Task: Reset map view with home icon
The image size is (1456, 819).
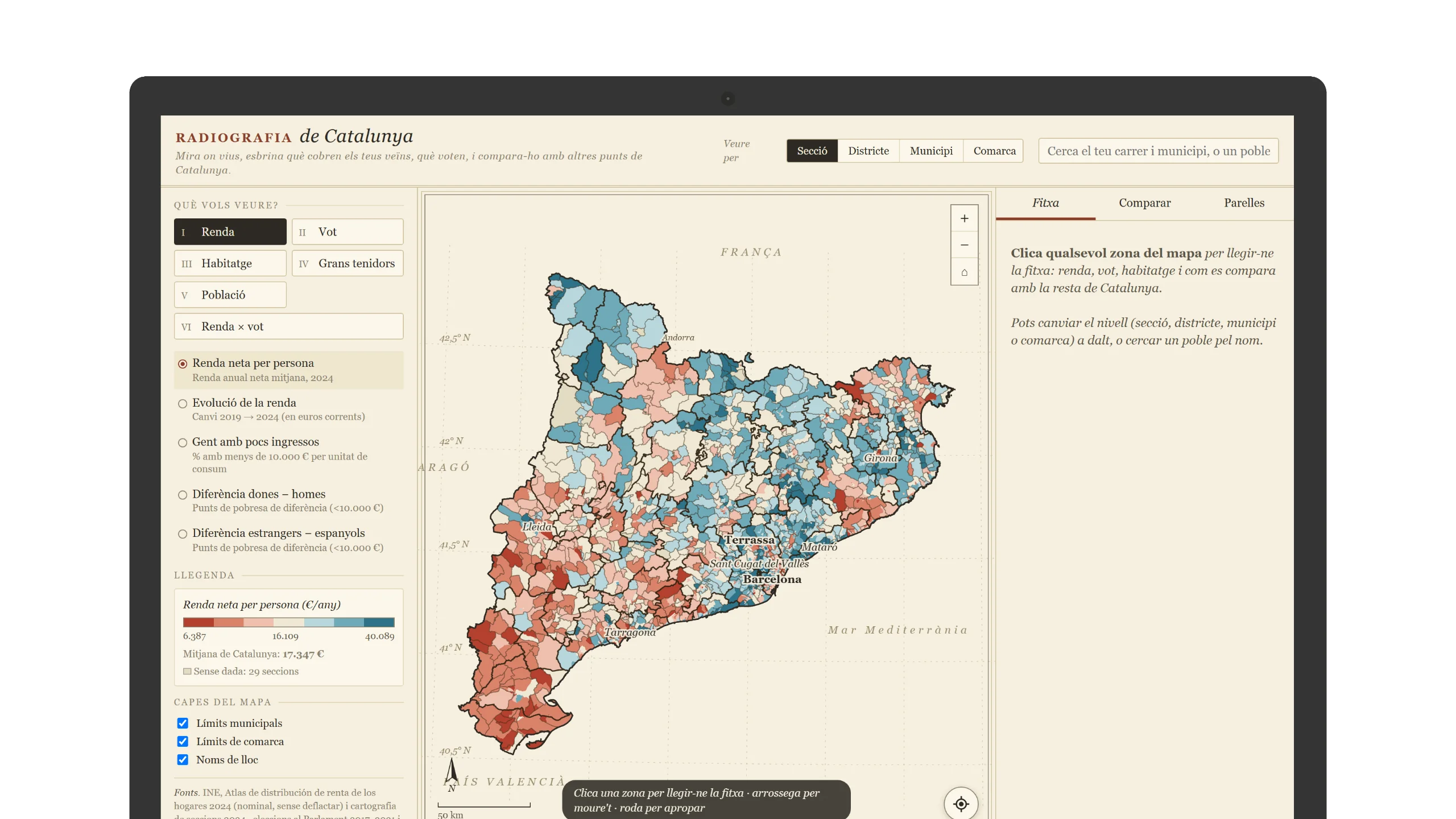Action: (964, 272)
